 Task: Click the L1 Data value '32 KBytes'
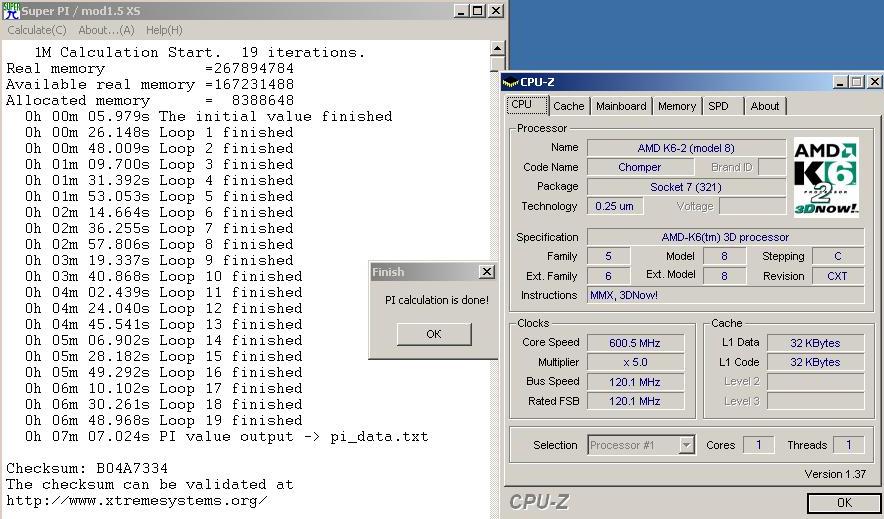[x=815, y=343]
